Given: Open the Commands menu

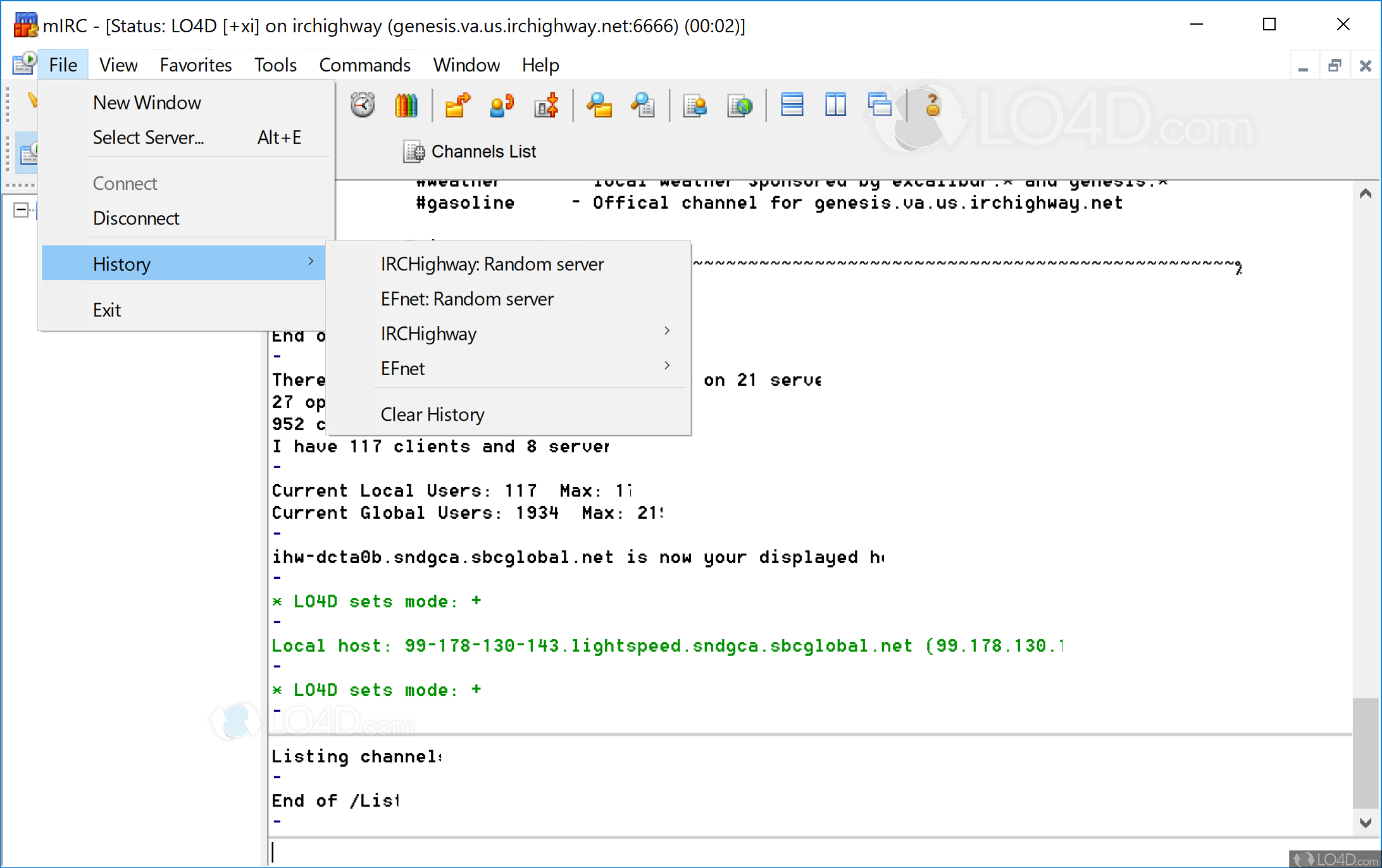Looking at the screenshot, I should [x=364, y=65].
